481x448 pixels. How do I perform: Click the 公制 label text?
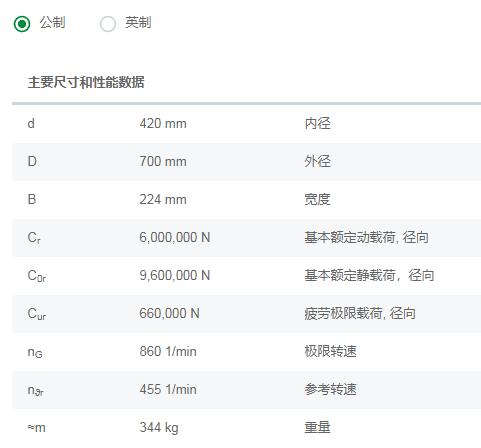tap(52, 23)
